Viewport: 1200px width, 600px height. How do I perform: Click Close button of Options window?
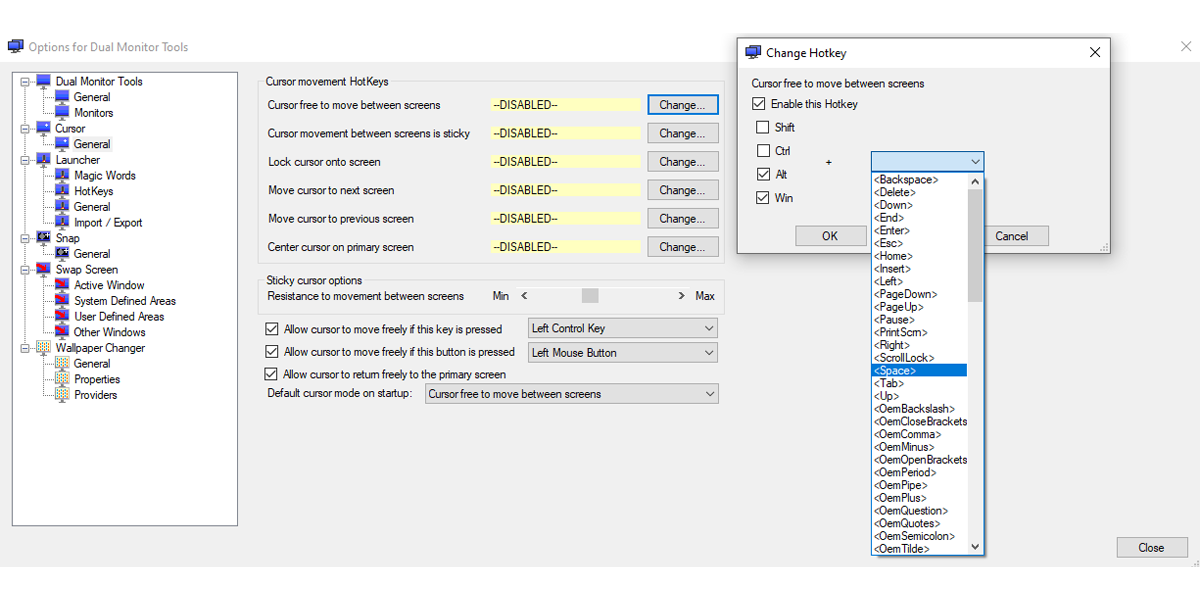(1151, 547)
